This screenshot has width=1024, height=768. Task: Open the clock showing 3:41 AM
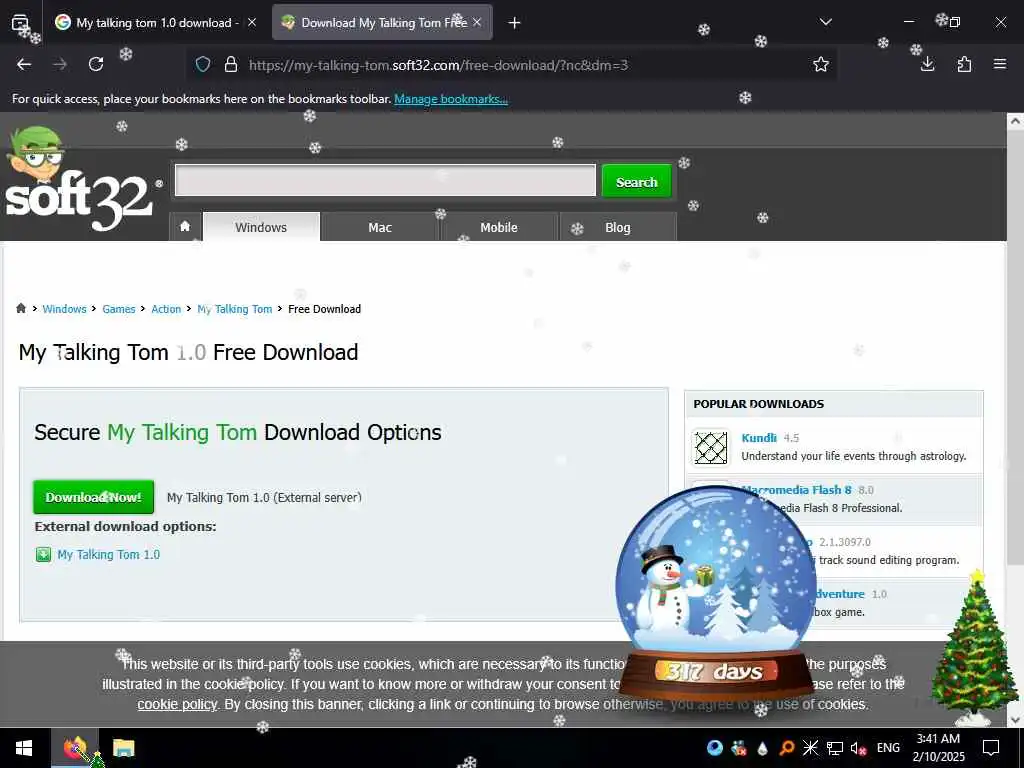point(938,748)
